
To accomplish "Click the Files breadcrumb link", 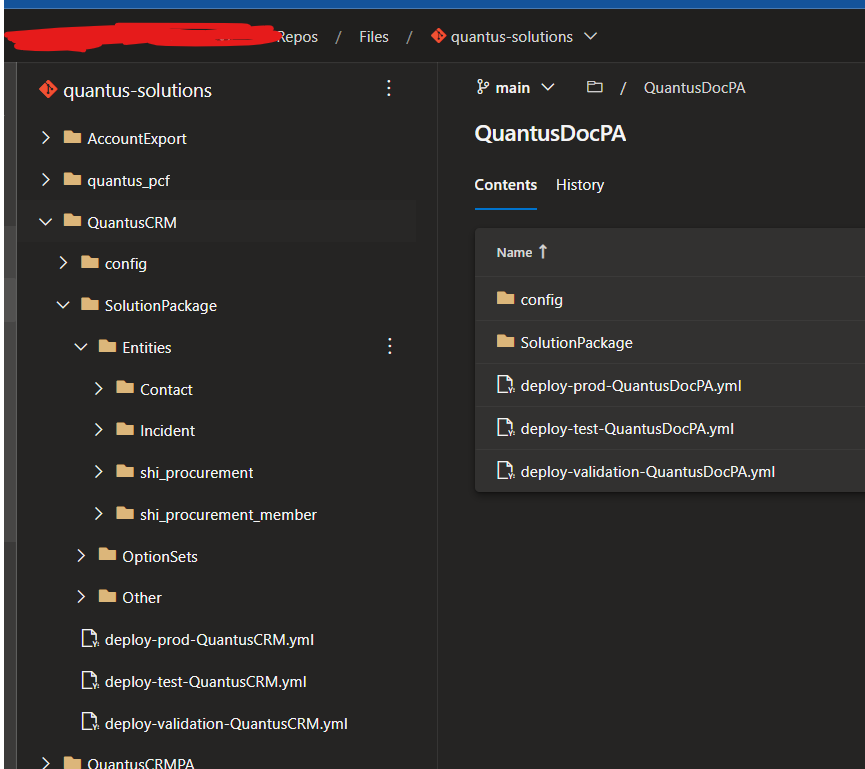I will 373,35.
